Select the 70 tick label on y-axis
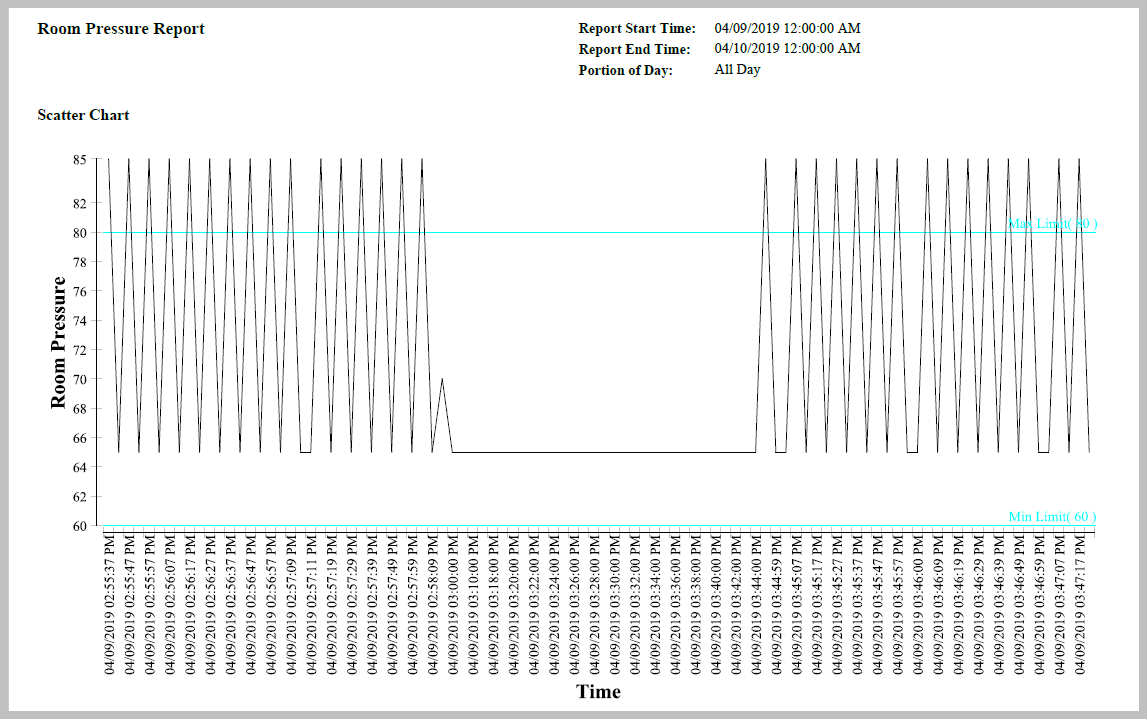1147x719 pixels. click(79, 379)
